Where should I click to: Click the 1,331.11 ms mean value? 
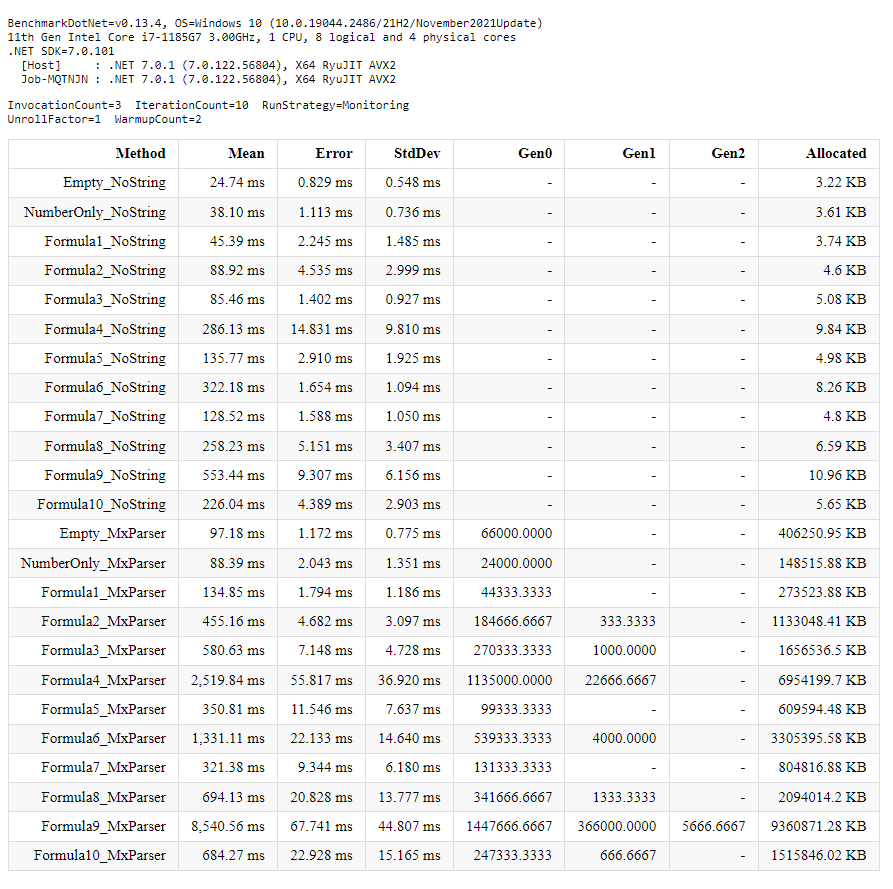tap(228, 738)
